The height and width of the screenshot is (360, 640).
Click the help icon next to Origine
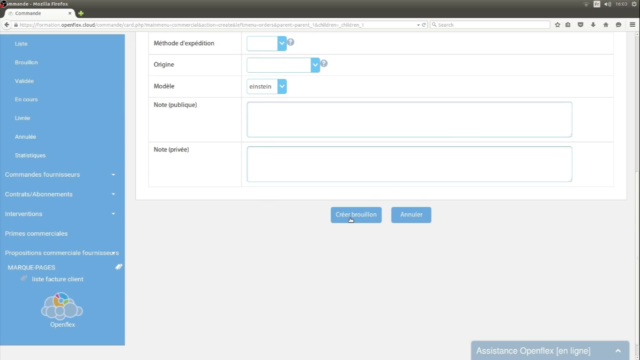(324, 64)
